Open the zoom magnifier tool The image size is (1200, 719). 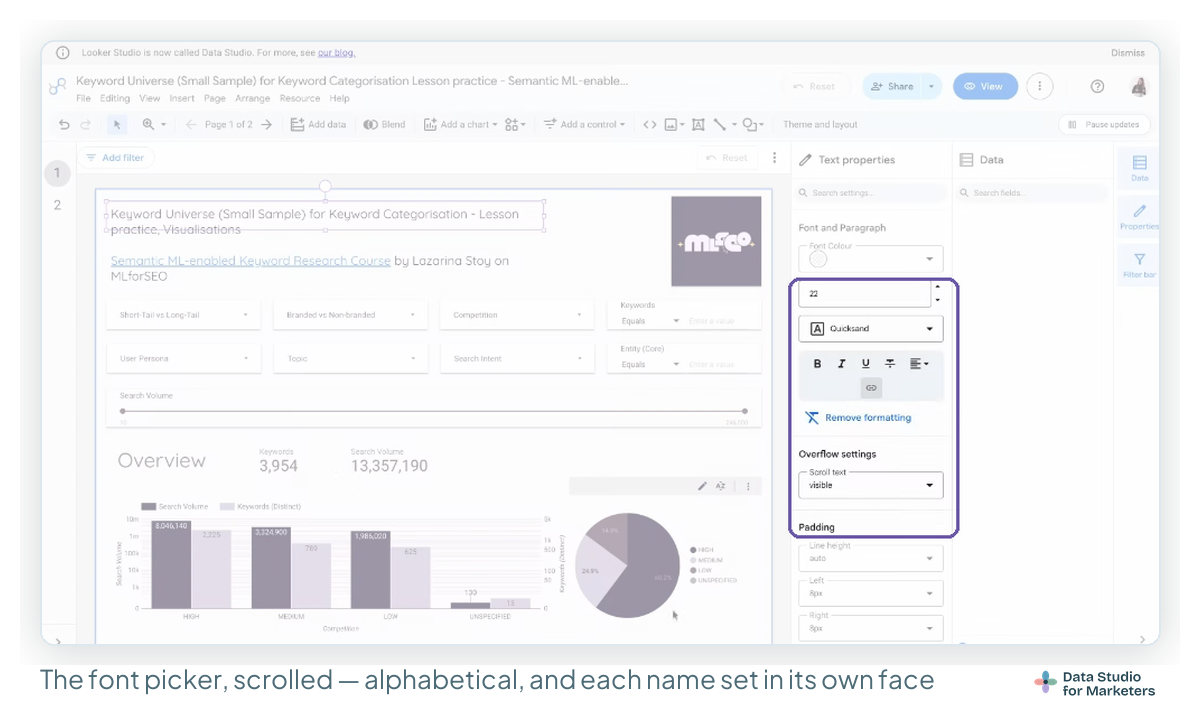[148, 125]
